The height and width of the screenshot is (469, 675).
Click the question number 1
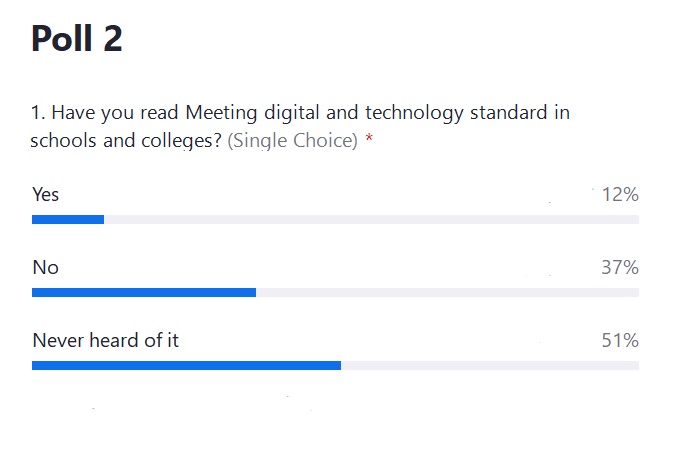click(x=38, y=113)
